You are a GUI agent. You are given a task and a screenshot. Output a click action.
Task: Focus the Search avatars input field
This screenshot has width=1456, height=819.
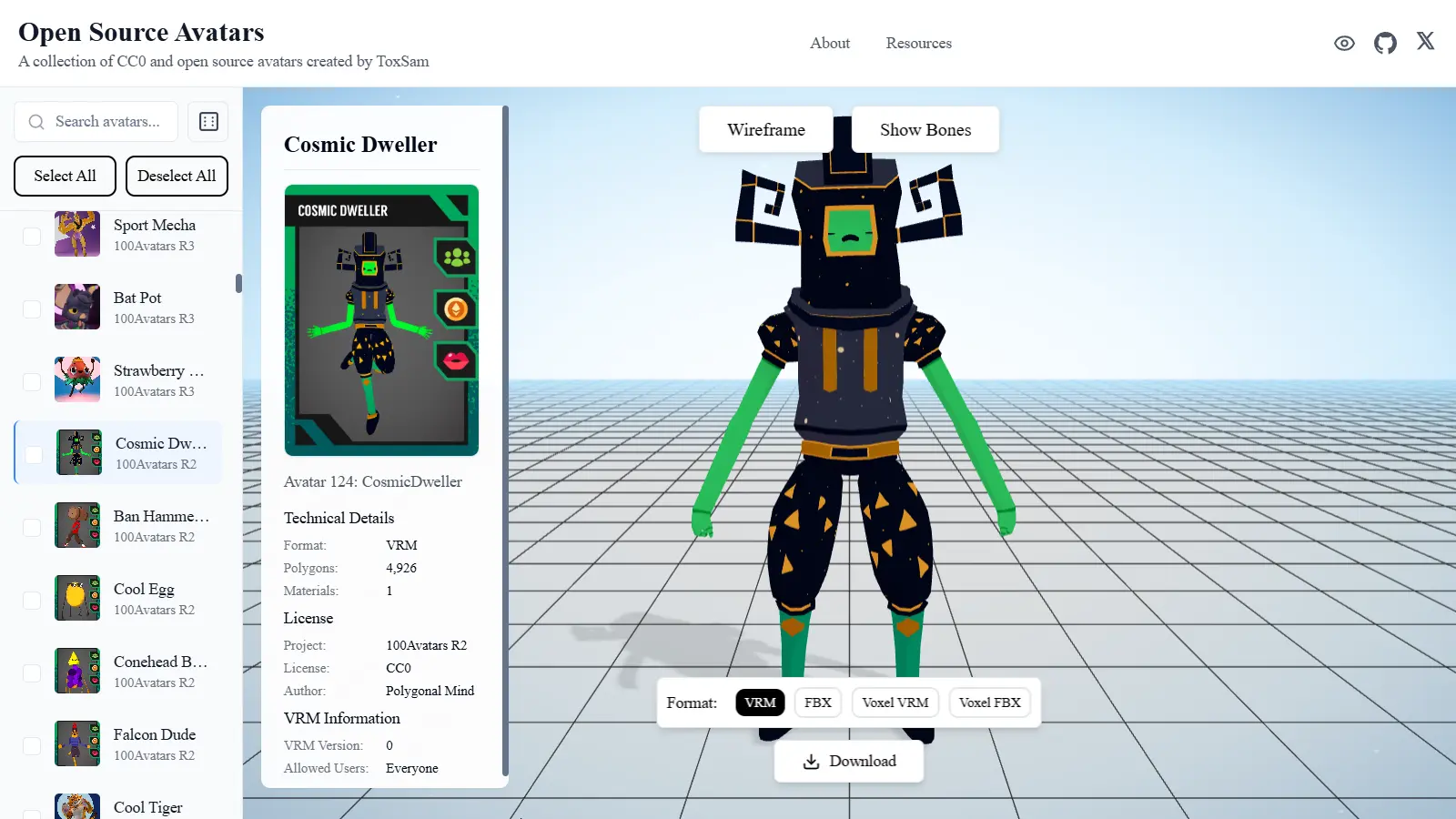[x=96, y=122]
